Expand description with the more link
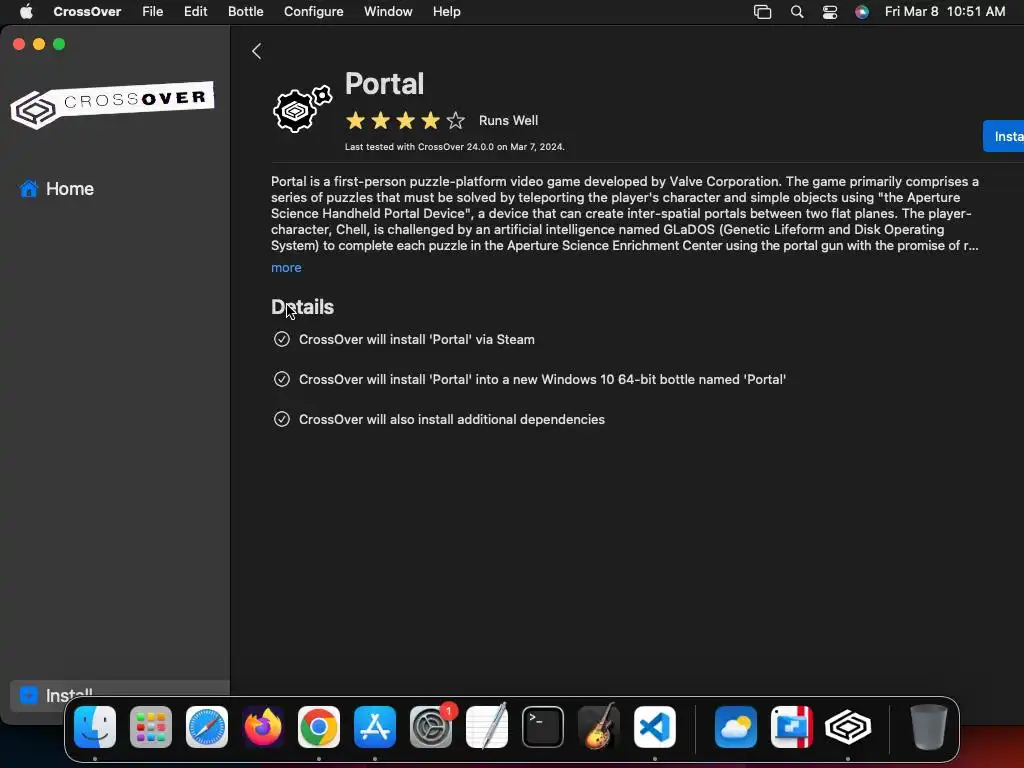Viewport: 1024px width, 768px height. pyautogui.click(x=286, y=268)
